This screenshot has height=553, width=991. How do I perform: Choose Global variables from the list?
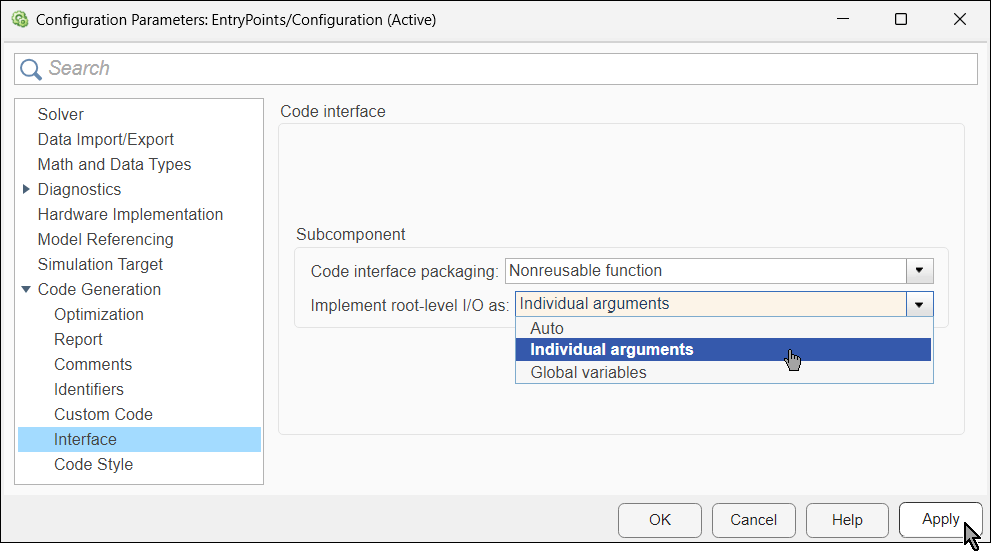click(x=724, y=372)
